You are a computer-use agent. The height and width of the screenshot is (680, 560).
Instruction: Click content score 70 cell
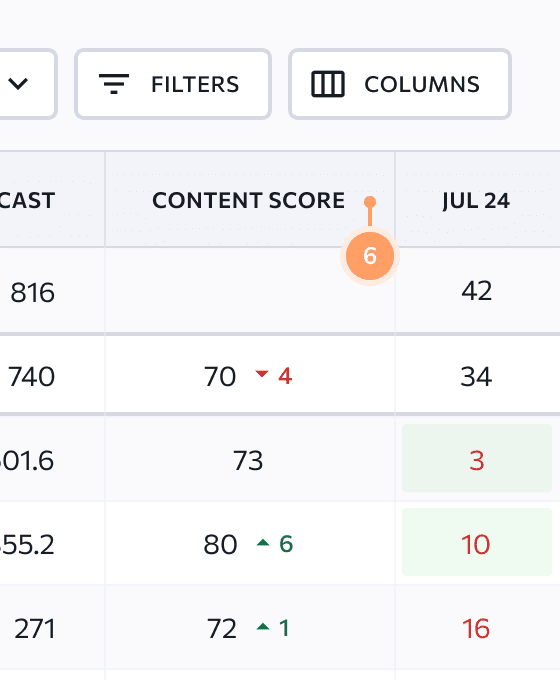[x=220, y=376]
